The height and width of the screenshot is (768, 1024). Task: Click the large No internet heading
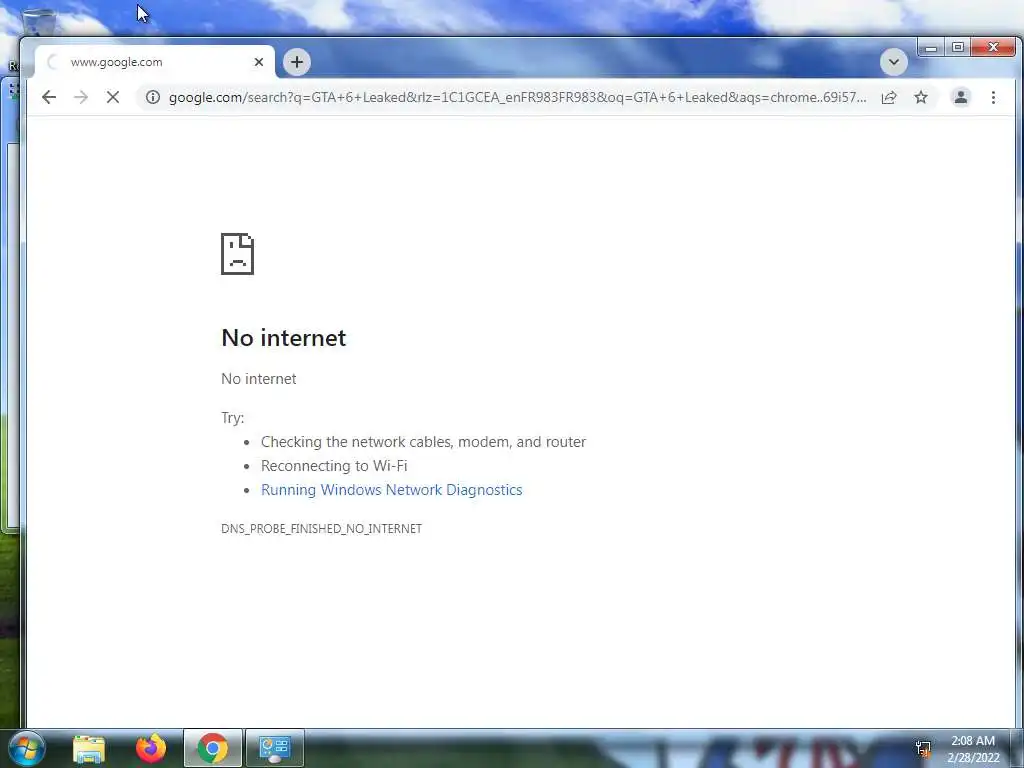pos(284,338)
